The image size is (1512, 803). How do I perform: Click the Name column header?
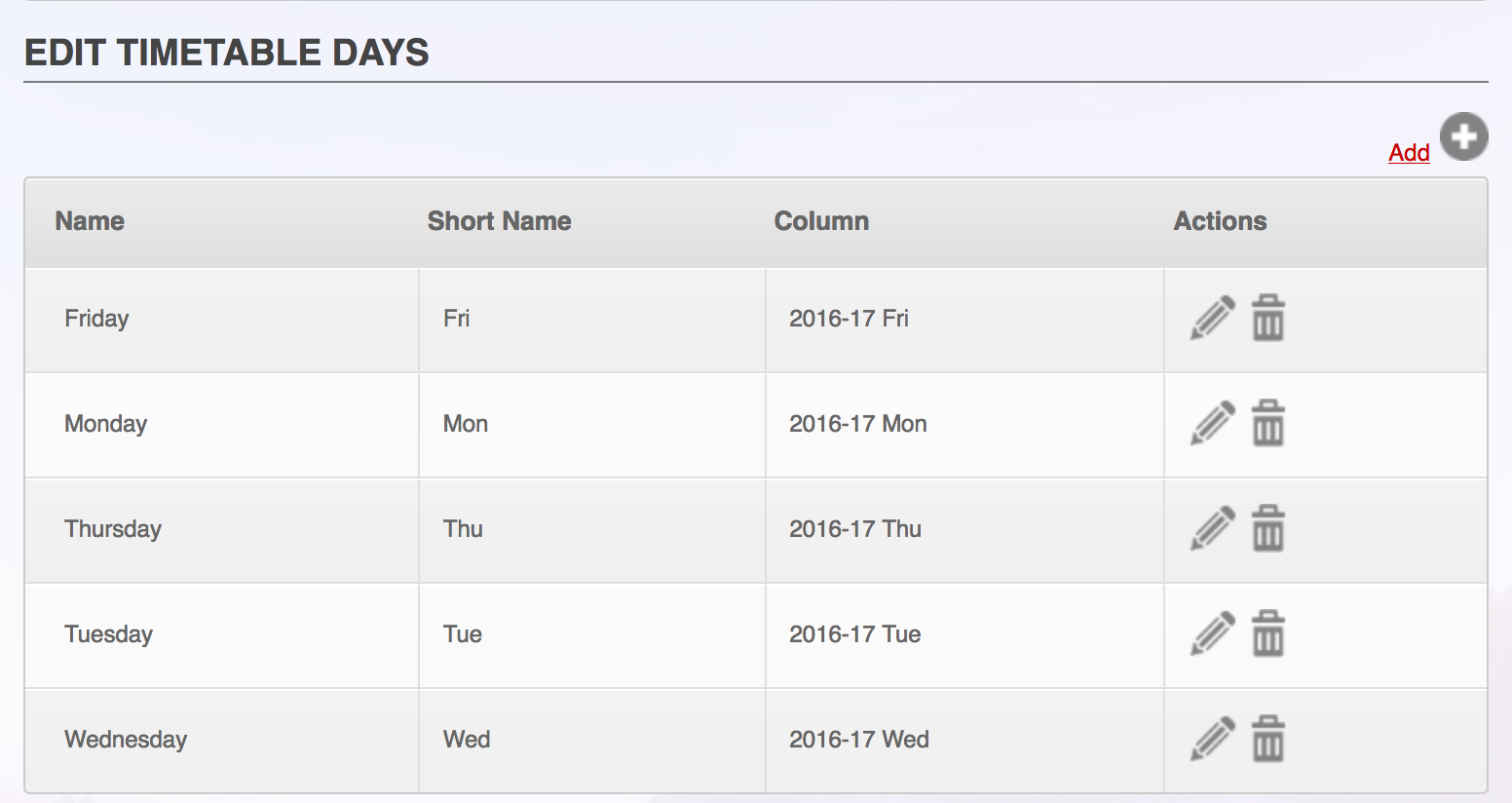pyautogui.click(x=90, y=221)
